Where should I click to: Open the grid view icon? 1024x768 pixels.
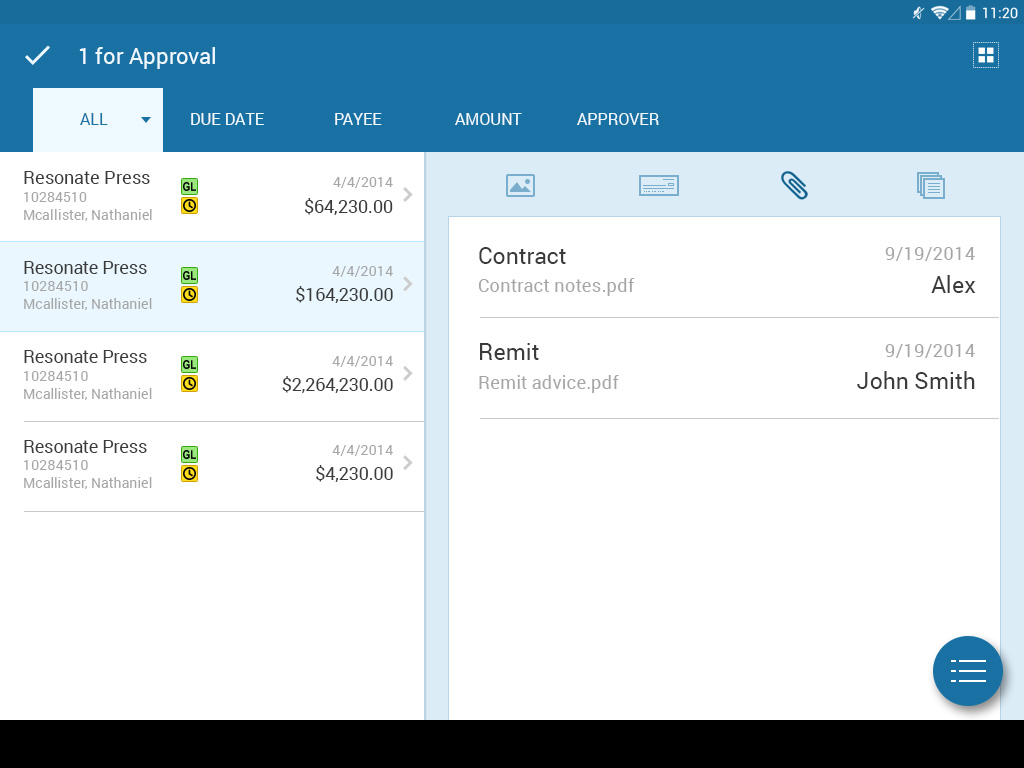point(986,55)
